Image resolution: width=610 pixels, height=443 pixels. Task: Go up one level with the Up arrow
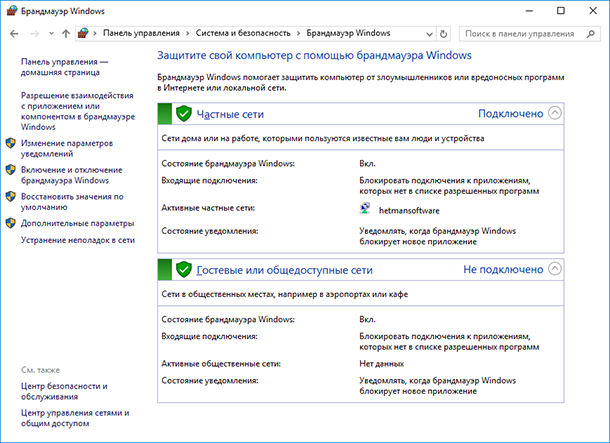[x=66, y=34]
